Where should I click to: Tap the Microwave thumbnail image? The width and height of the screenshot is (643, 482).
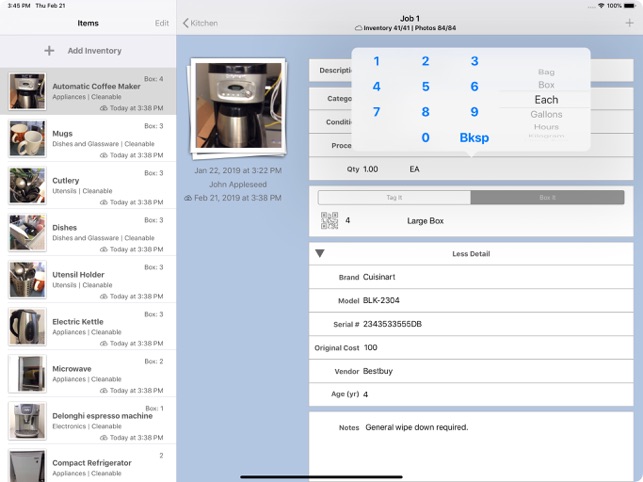[x=27, y=374]
